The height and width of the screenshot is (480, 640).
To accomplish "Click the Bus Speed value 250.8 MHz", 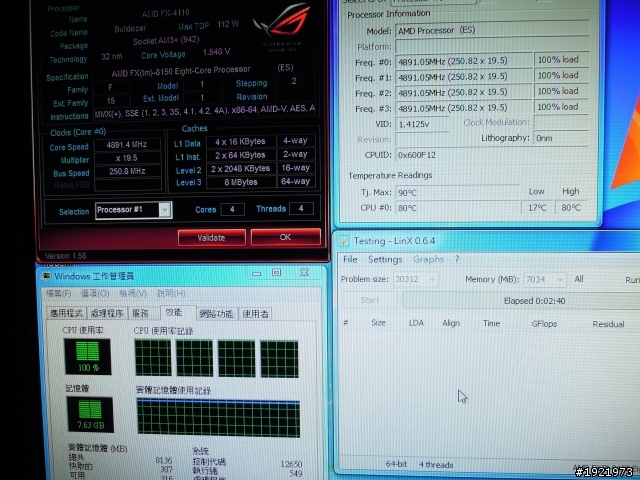I will click(x=127, y=171).
